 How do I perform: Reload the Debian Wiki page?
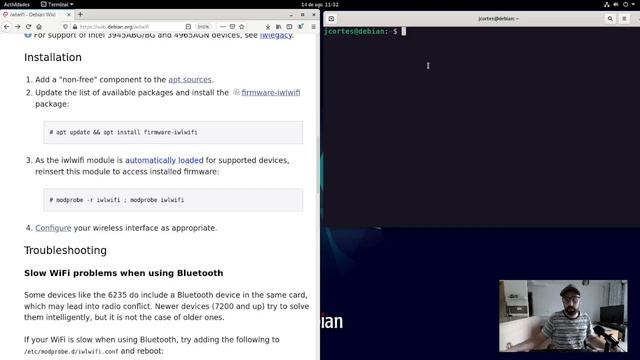(x=28, y=27)
